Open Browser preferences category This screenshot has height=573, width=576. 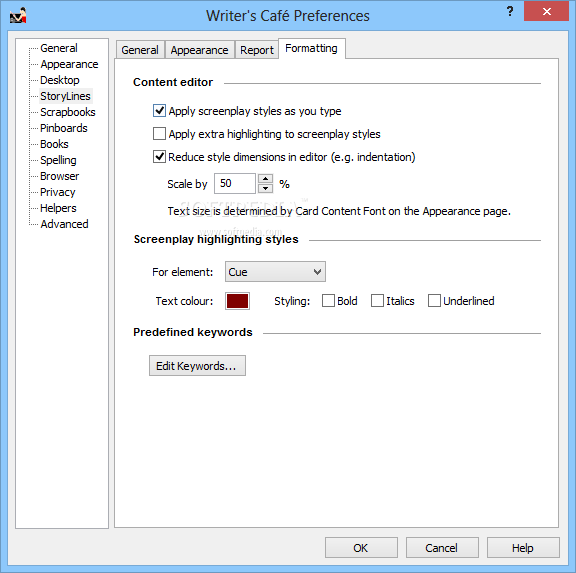pos(60,176)
